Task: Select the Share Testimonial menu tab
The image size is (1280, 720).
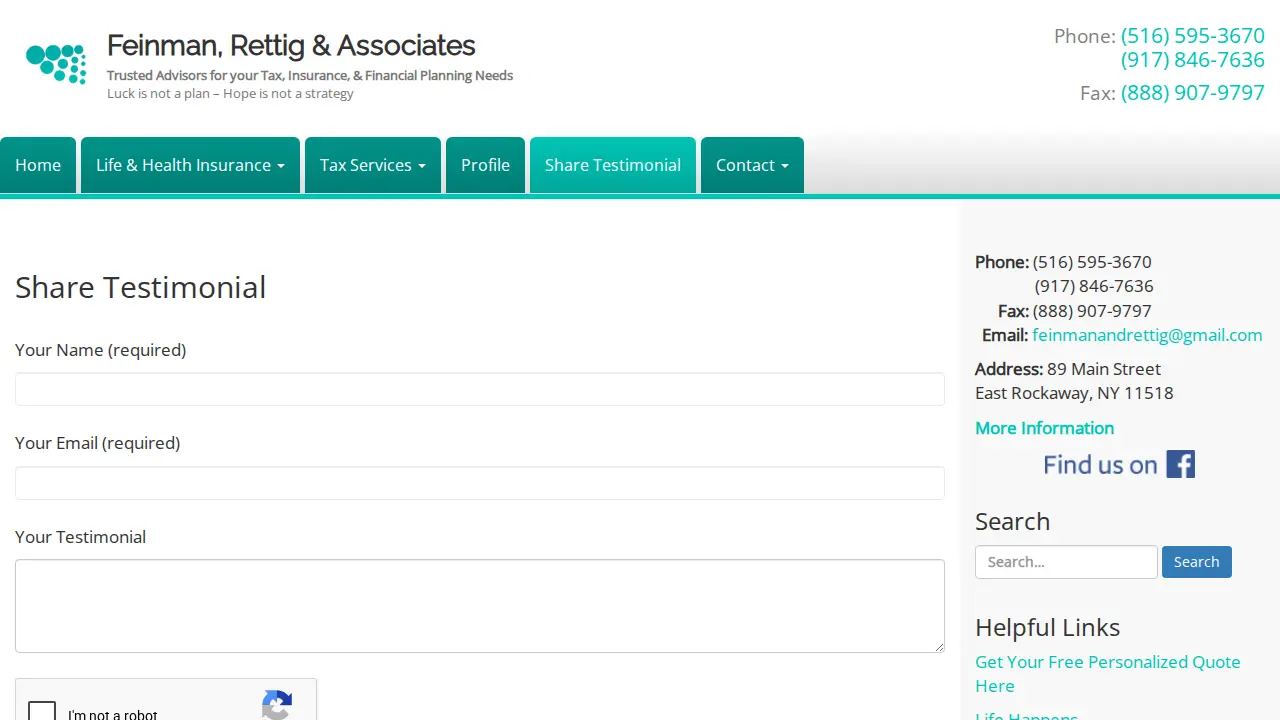Action: [613, 165]
